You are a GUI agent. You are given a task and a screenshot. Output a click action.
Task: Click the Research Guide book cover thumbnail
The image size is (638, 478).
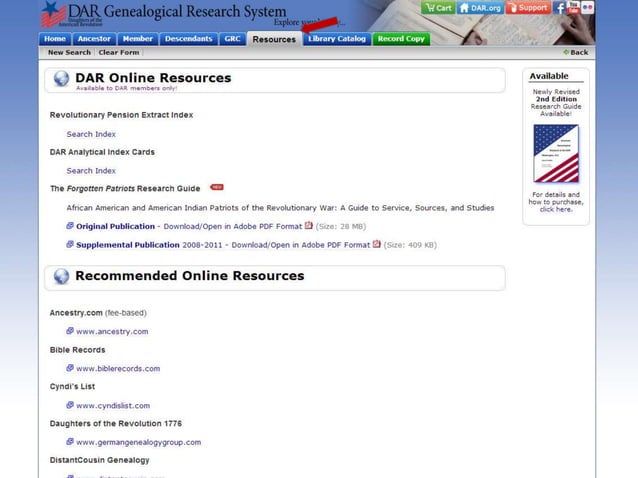(556, 153)
